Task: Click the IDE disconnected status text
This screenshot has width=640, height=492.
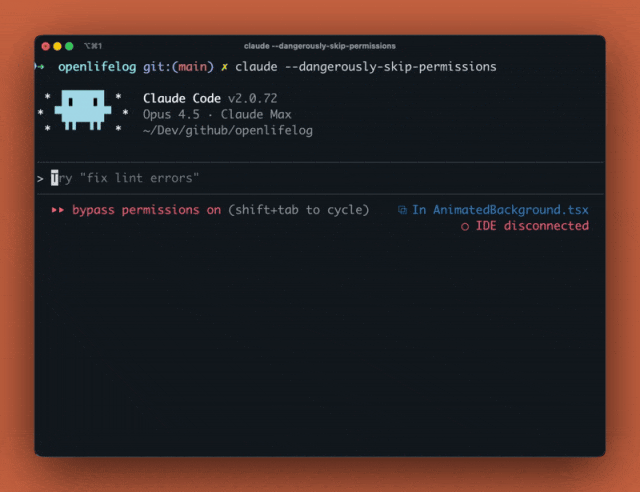Action: (x=532, y=226)
